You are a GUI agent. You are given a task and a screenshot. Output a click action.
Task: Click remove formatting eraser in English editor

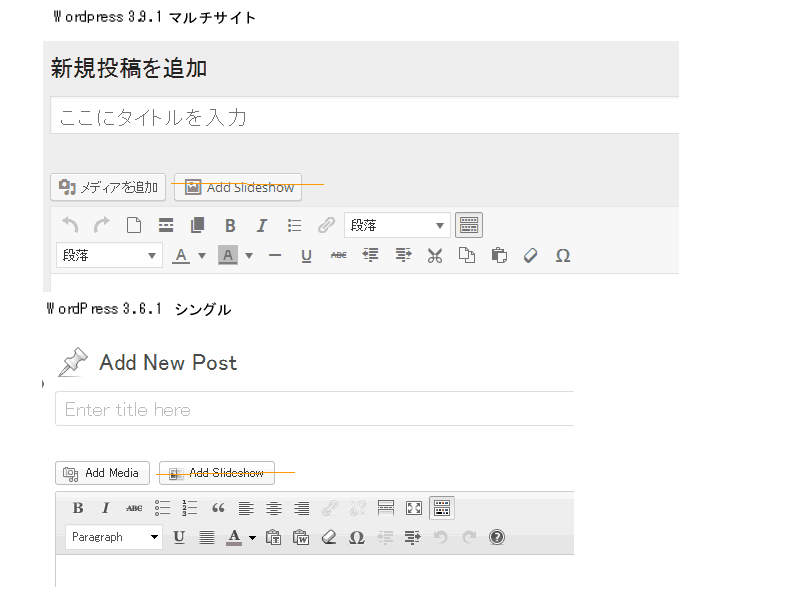329,537
